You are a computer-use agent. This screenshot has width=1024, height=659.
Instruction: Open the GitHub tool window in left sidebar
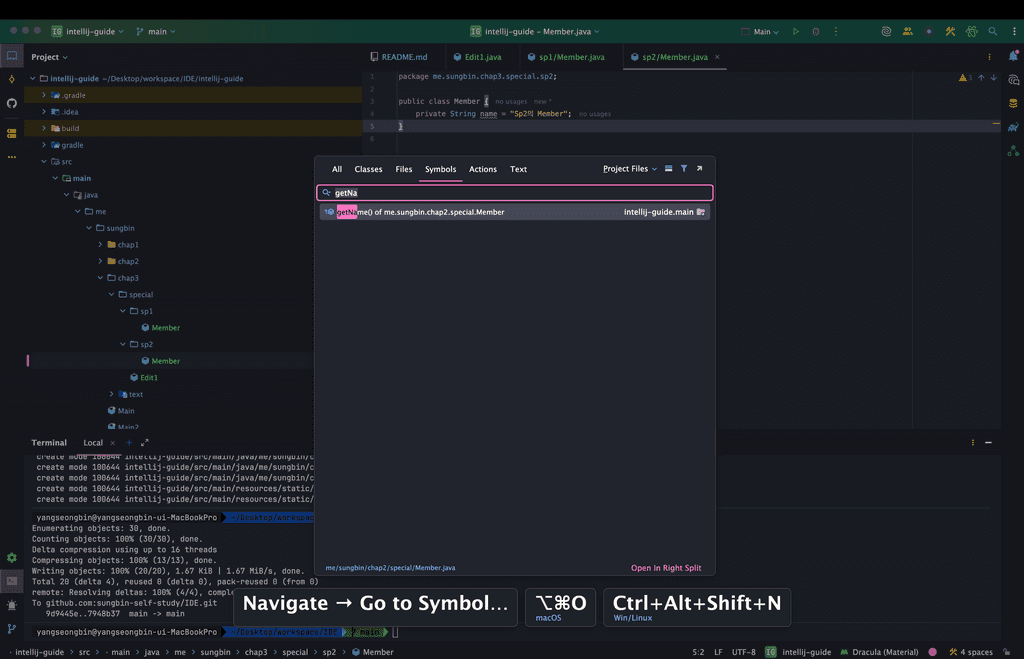pos(12,103)
